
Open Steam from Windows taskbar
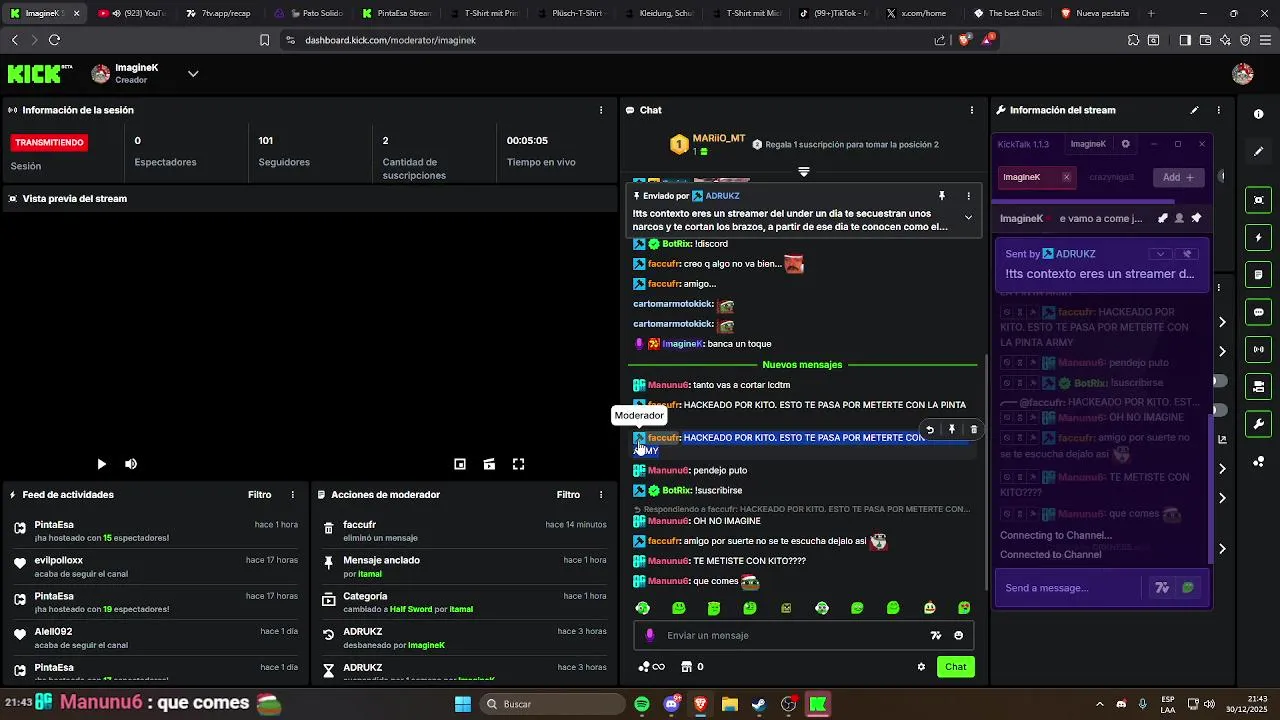tap(759, 704)
